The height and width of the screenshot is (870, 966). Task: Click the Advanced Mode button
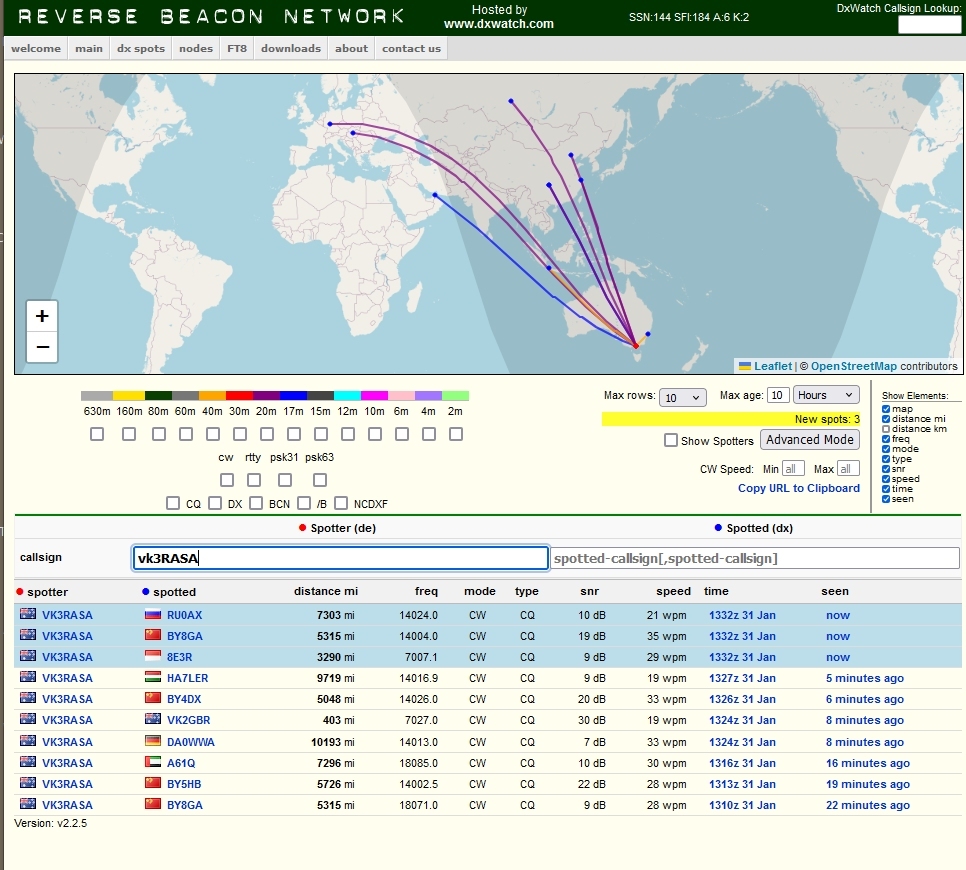[810, 440]
